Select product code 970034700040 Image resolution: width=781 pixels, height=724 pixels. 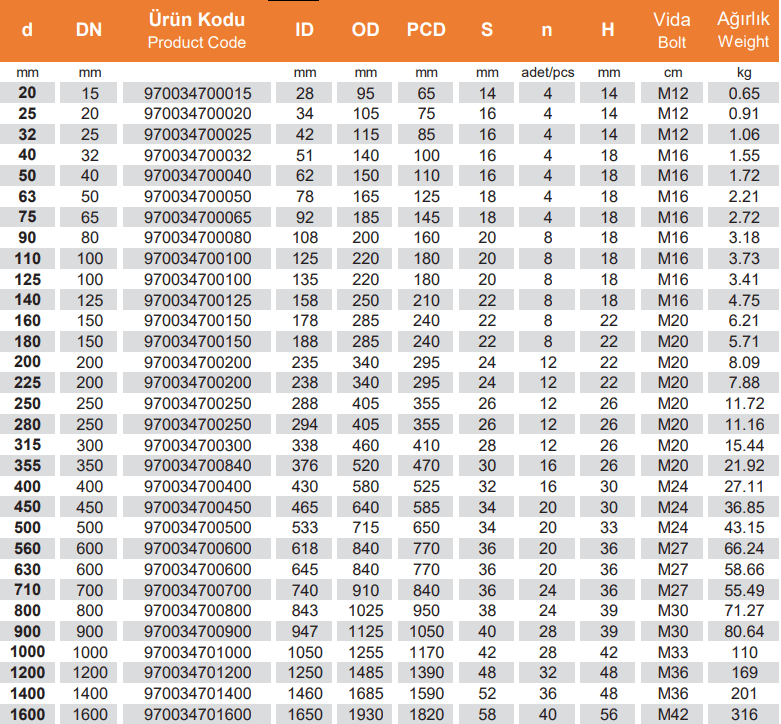click(197, 176)
